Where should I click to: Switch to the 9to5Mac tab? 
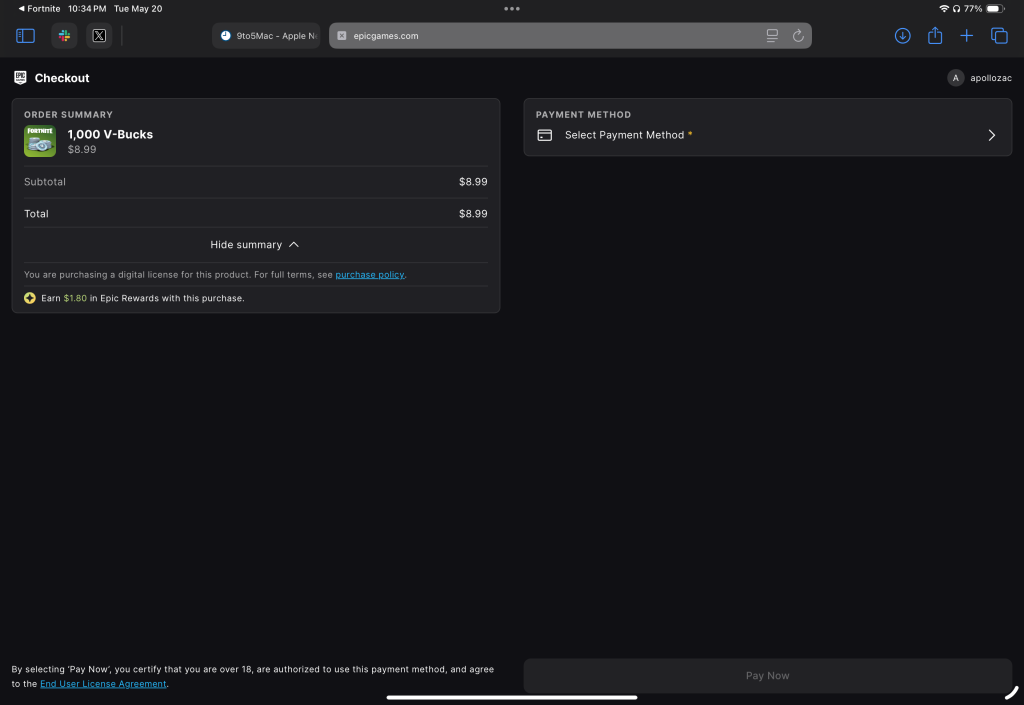tap(266, 36)
